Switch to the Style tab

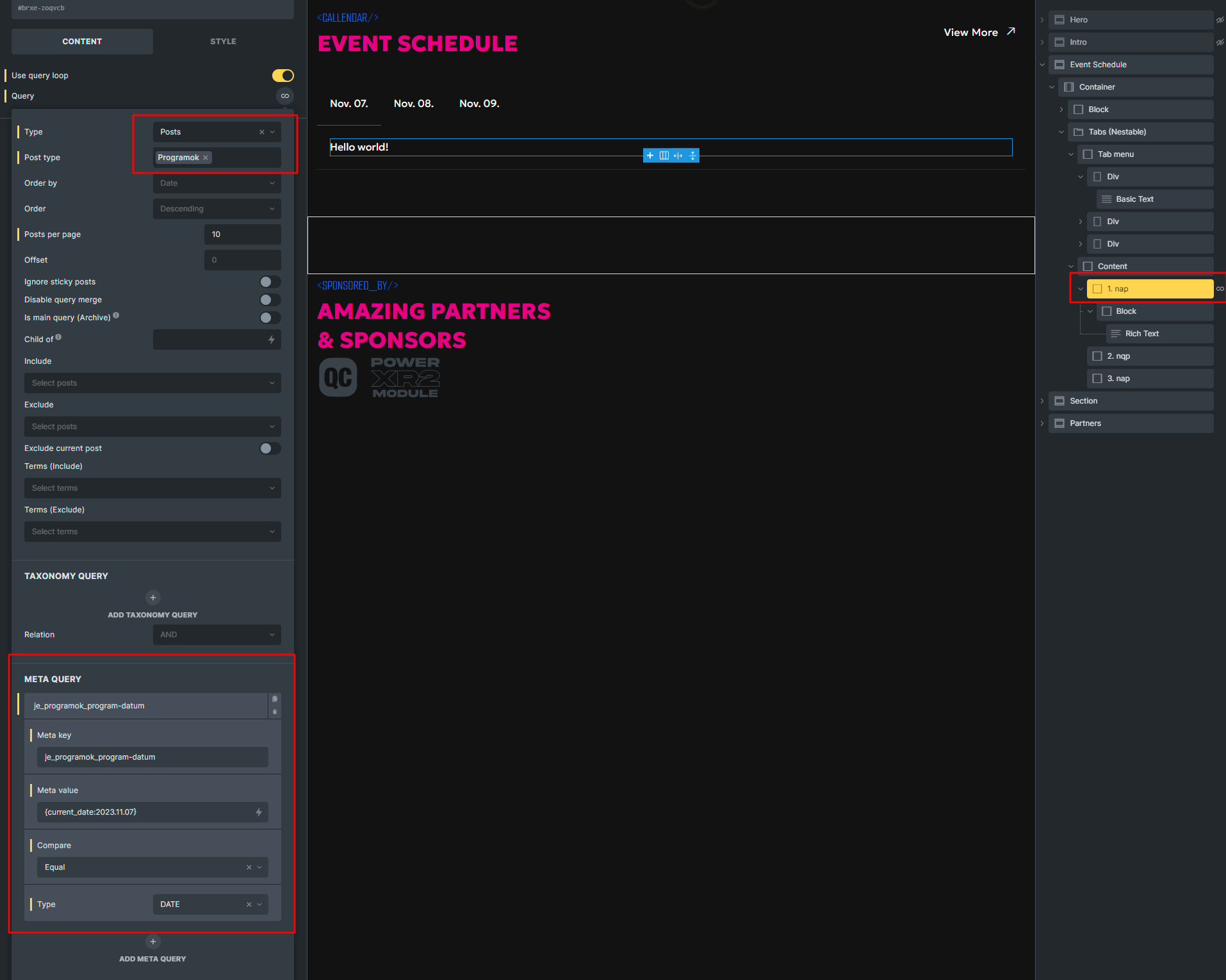click(223, 41)
